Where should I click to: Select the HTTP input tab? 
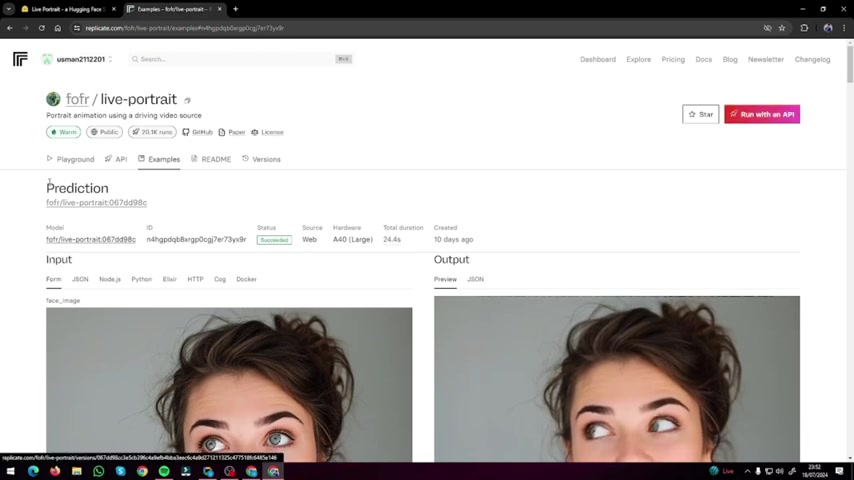click(x=195, y=279)
